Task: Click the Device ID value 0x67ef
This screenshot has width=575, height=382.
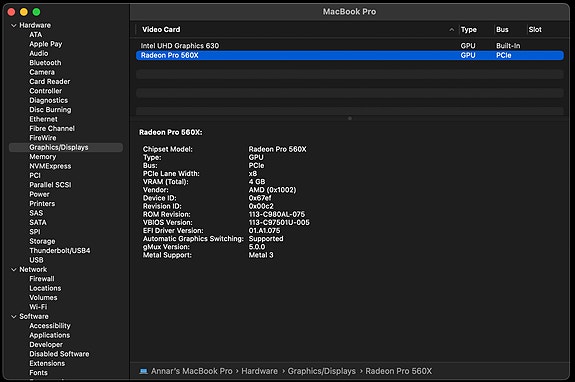Action: pos(260,198)
